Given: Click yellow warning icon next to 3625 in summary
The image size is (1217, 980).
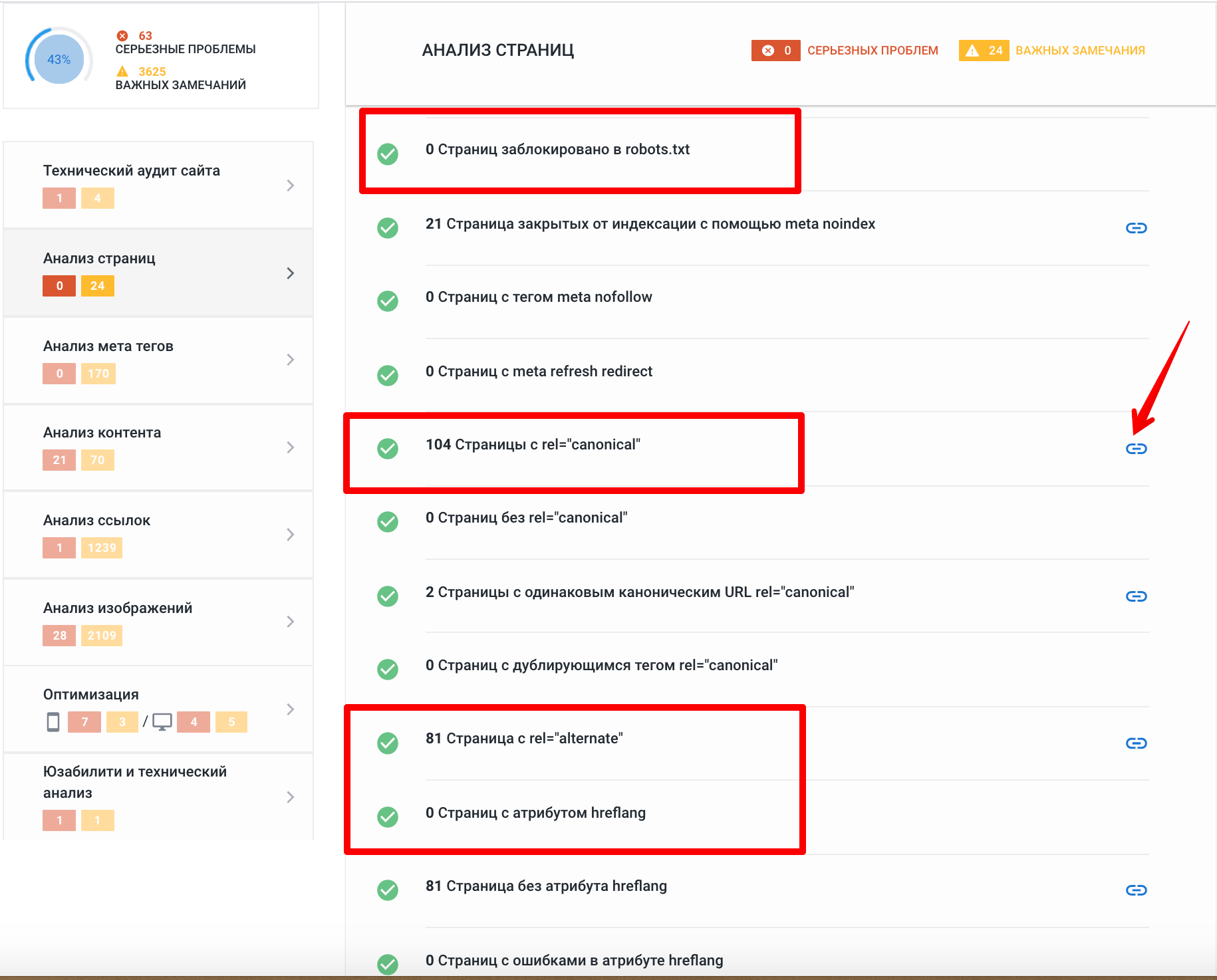Looking at the screenshot, I should pos(122,71).
